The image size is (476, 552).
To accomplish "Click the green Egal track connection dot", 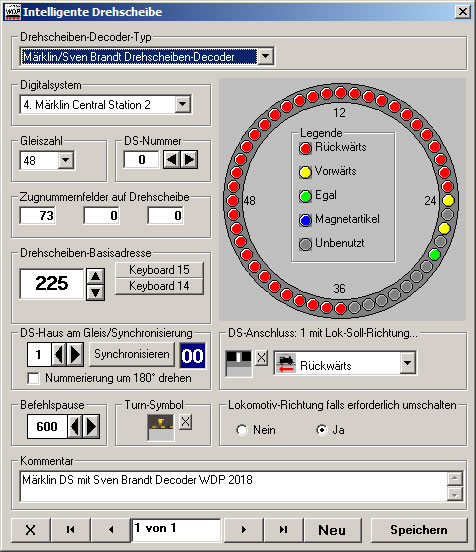I will pos(435,254).
